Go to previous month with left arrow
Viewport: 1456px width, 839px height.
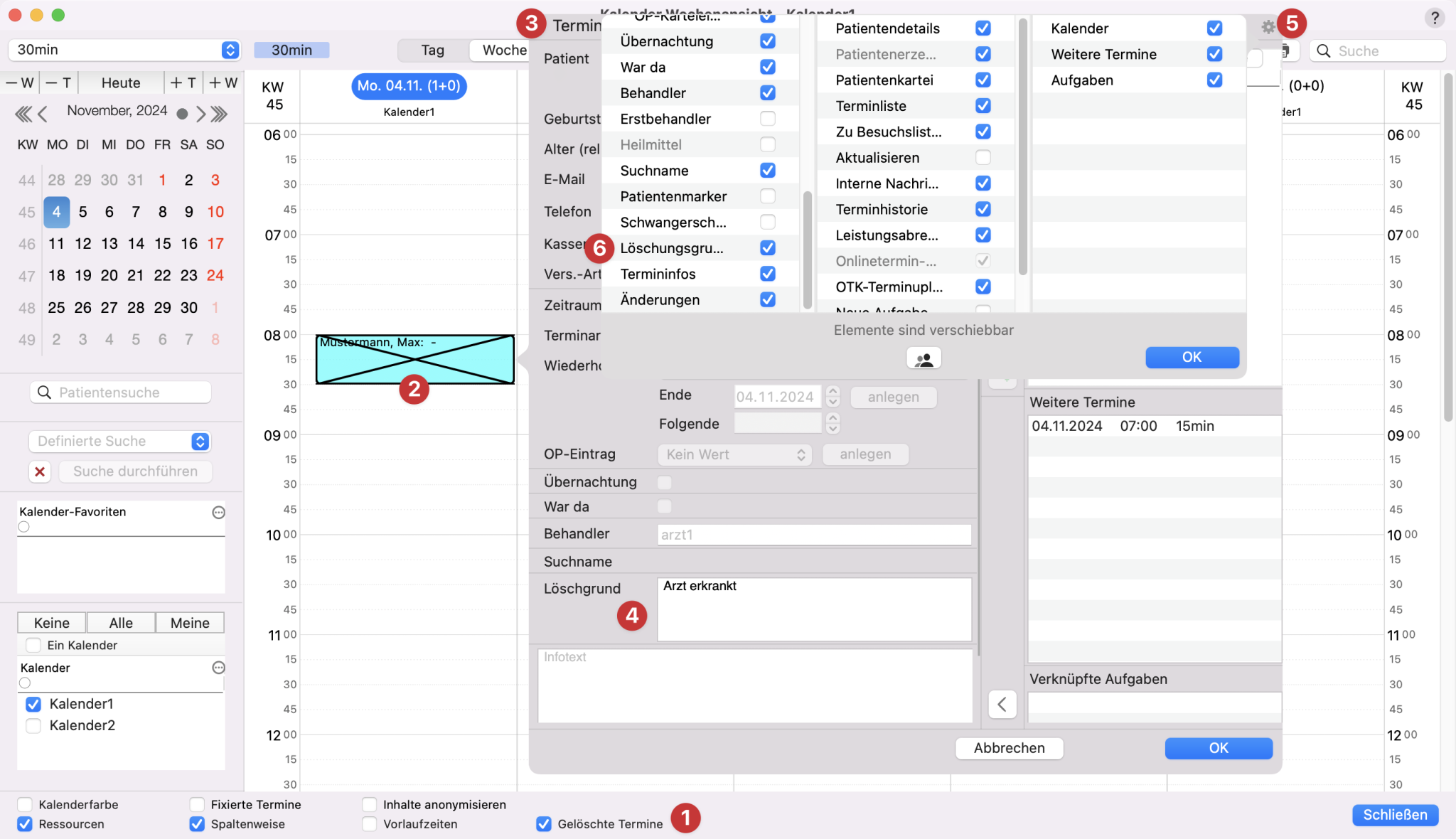43,113
